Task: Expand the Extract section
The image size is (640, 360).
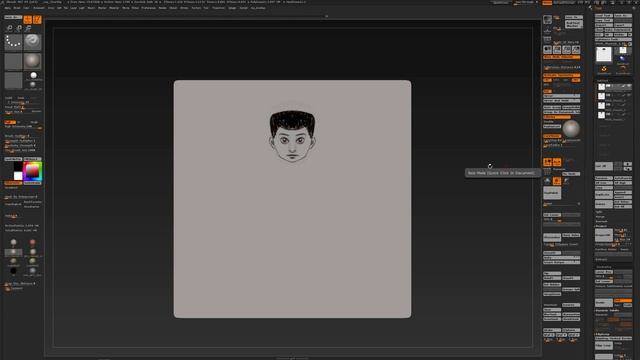Action: [601, 260]
